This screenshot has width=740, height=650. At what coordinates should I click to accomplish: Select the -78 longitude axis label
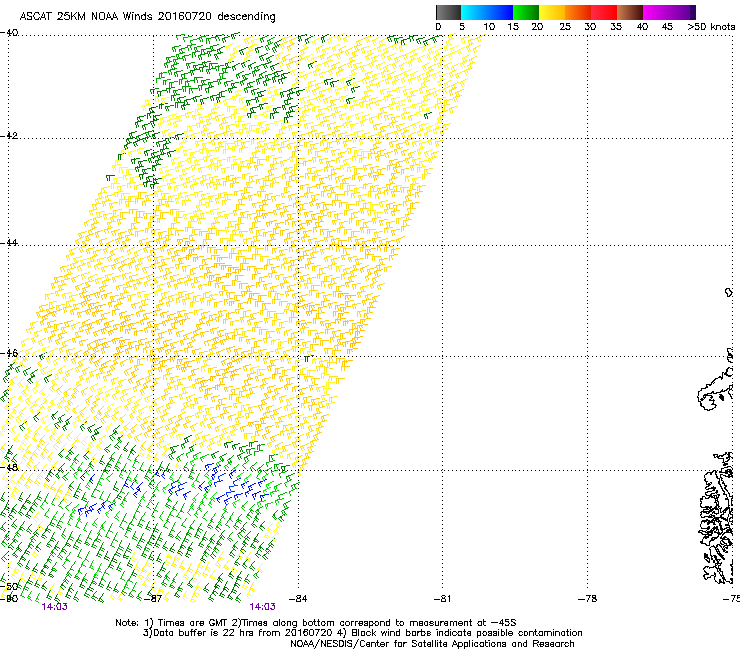point(587,599)
